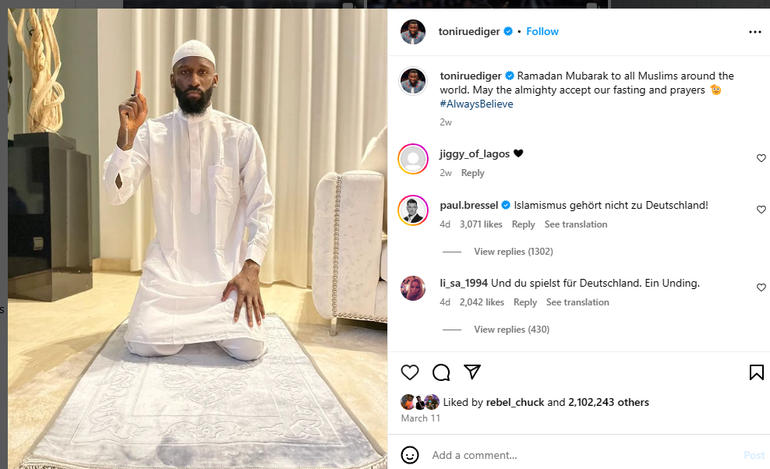770x469 pixels.
Task: Reply to paul.bressel's comment
Action: (x=523, y=225)
